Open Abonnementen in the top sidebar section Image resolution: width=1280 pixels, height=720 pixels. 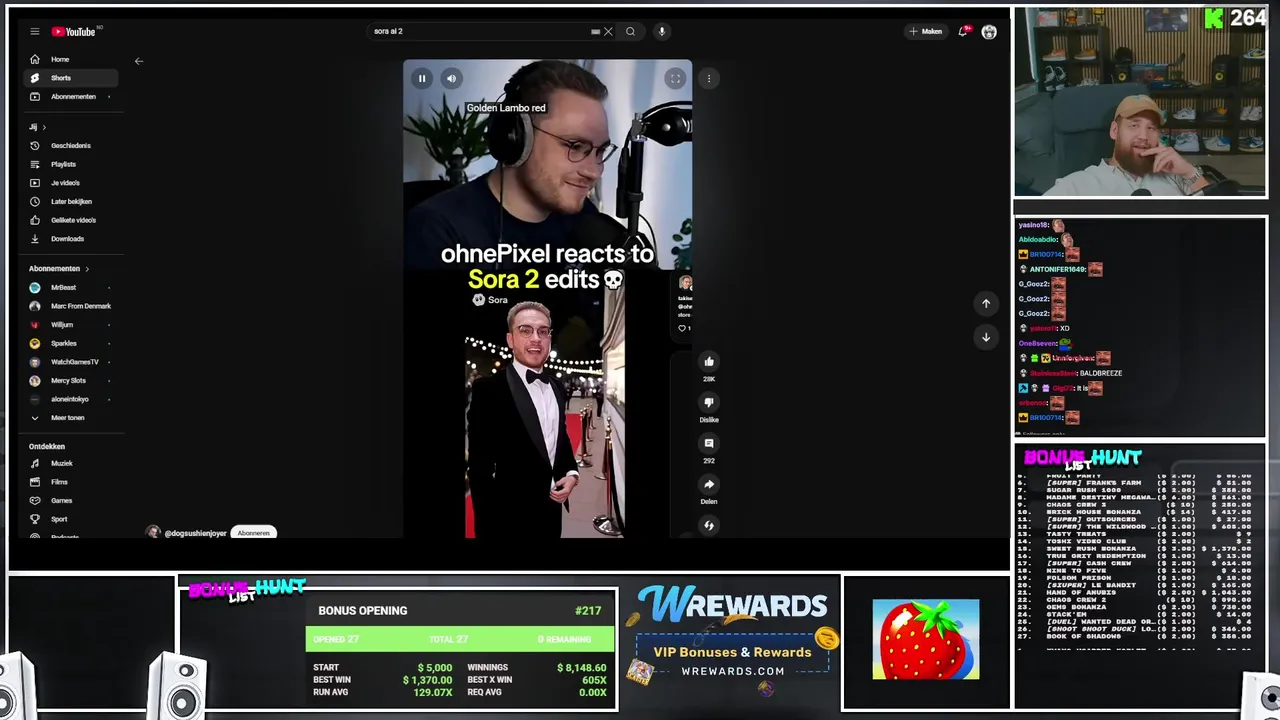[70, 97]
